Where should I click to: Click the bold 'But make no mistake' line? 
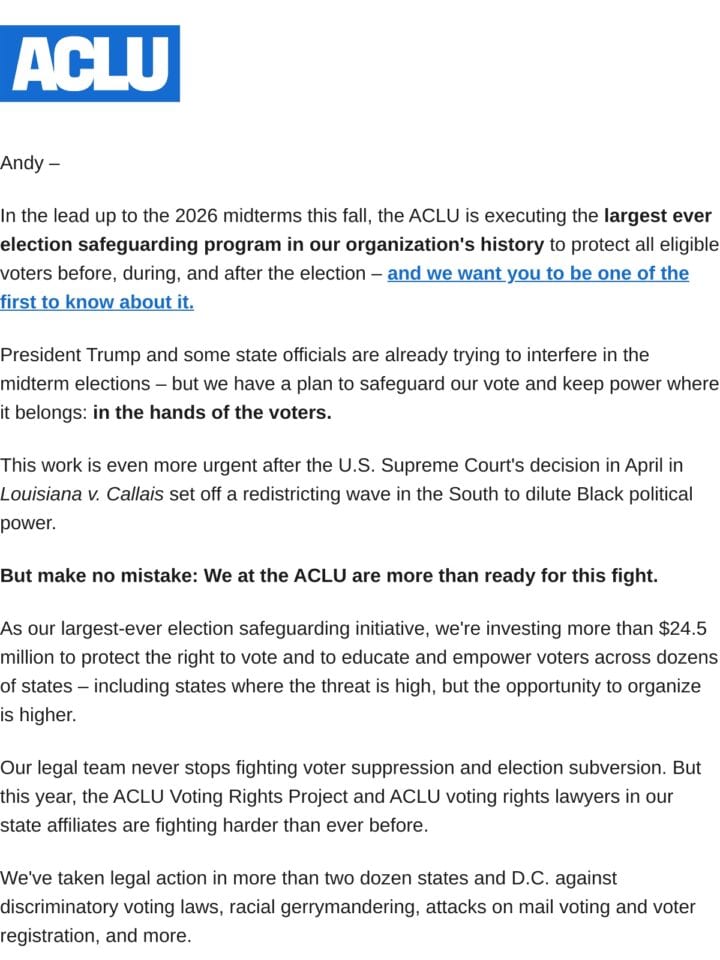click(x=329, y=576)
